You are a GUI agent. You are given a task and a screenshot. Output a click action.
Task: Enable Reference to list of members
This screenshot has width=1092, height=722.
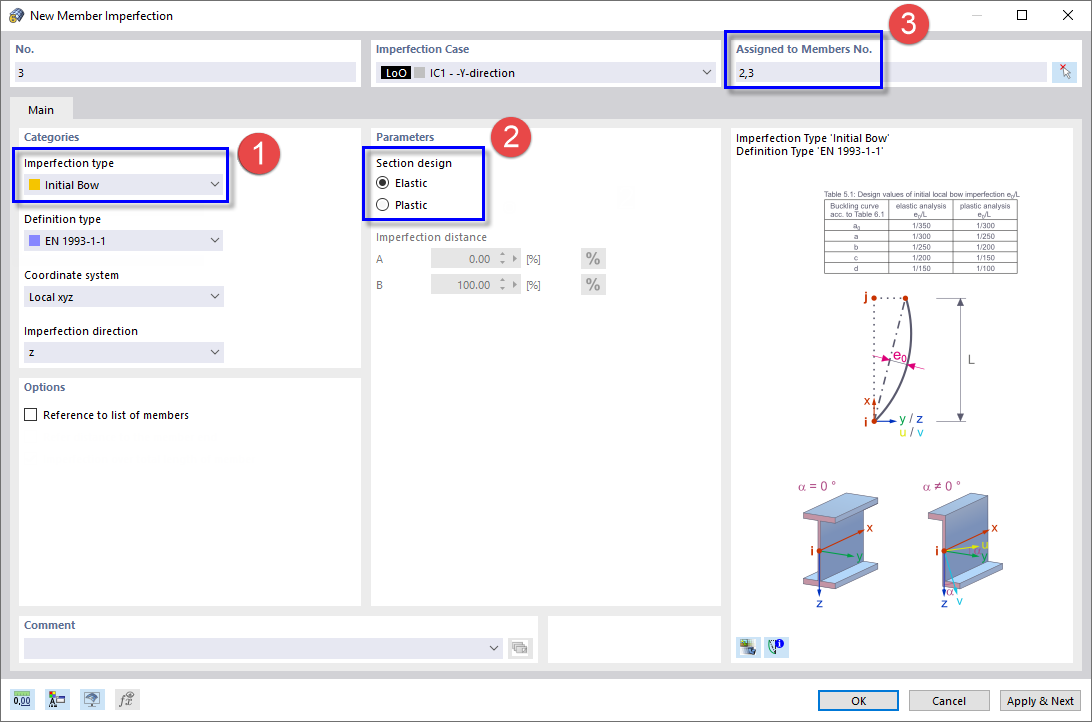(x=30, y=414)
